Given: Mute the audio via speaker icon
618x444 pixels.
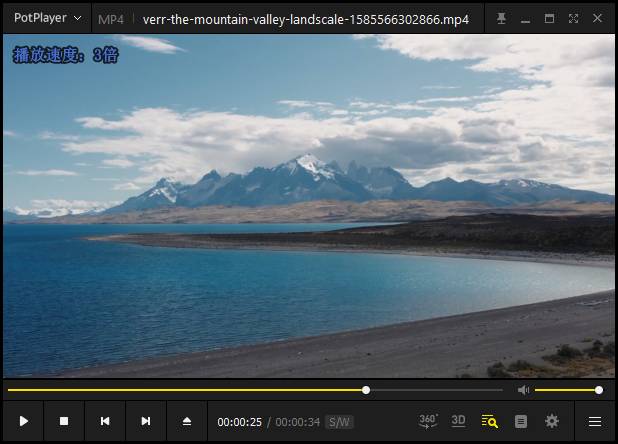Looking at the screenshot, I should [523, 390].
